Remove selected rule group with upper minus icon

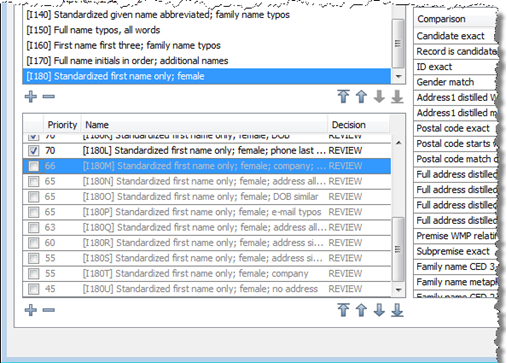point(49,97)
